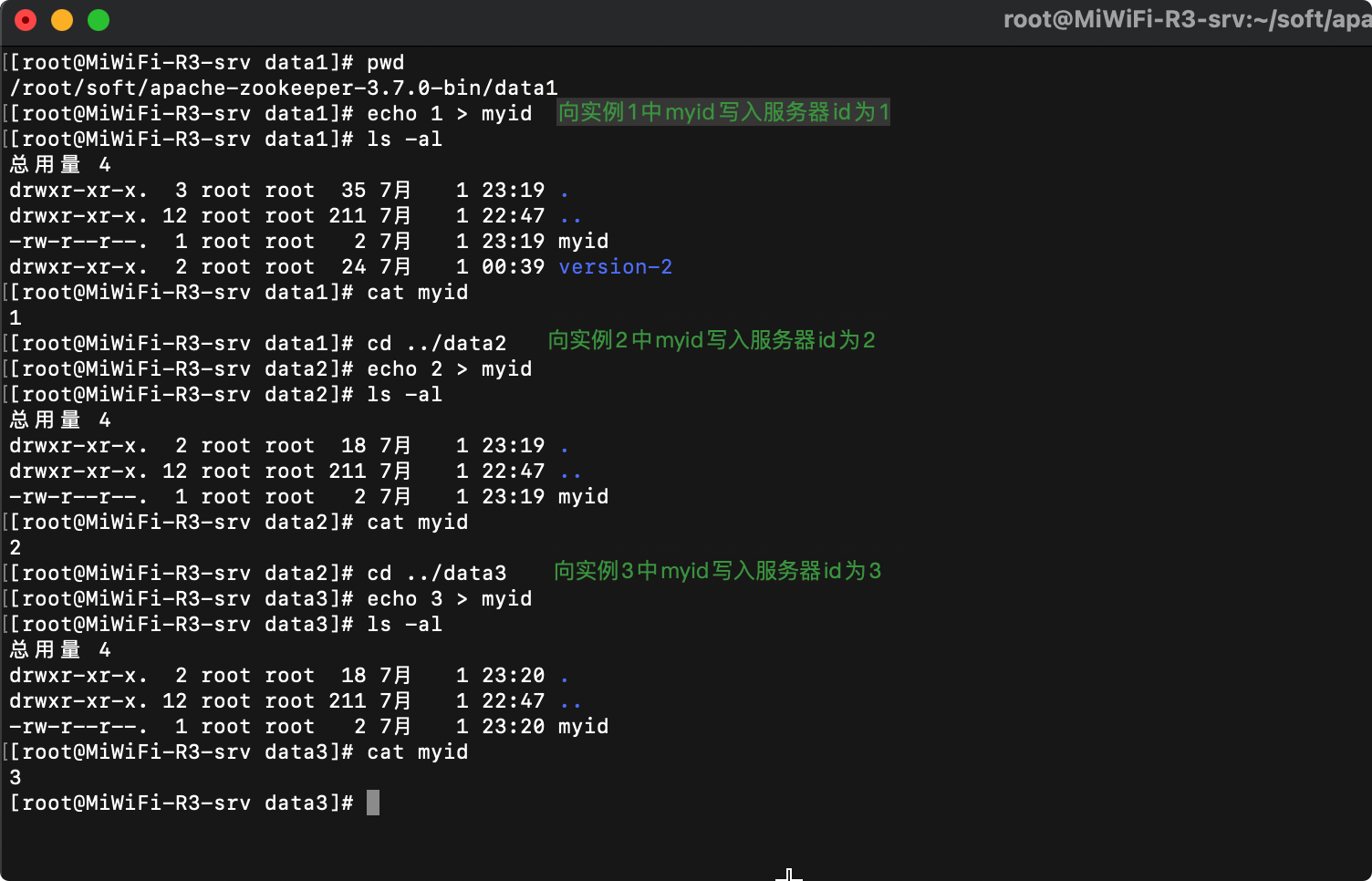This screenshot has height=881, width=1372.
Task: Click the 'cat myid' command in data1
Action: tap(417, 293)
